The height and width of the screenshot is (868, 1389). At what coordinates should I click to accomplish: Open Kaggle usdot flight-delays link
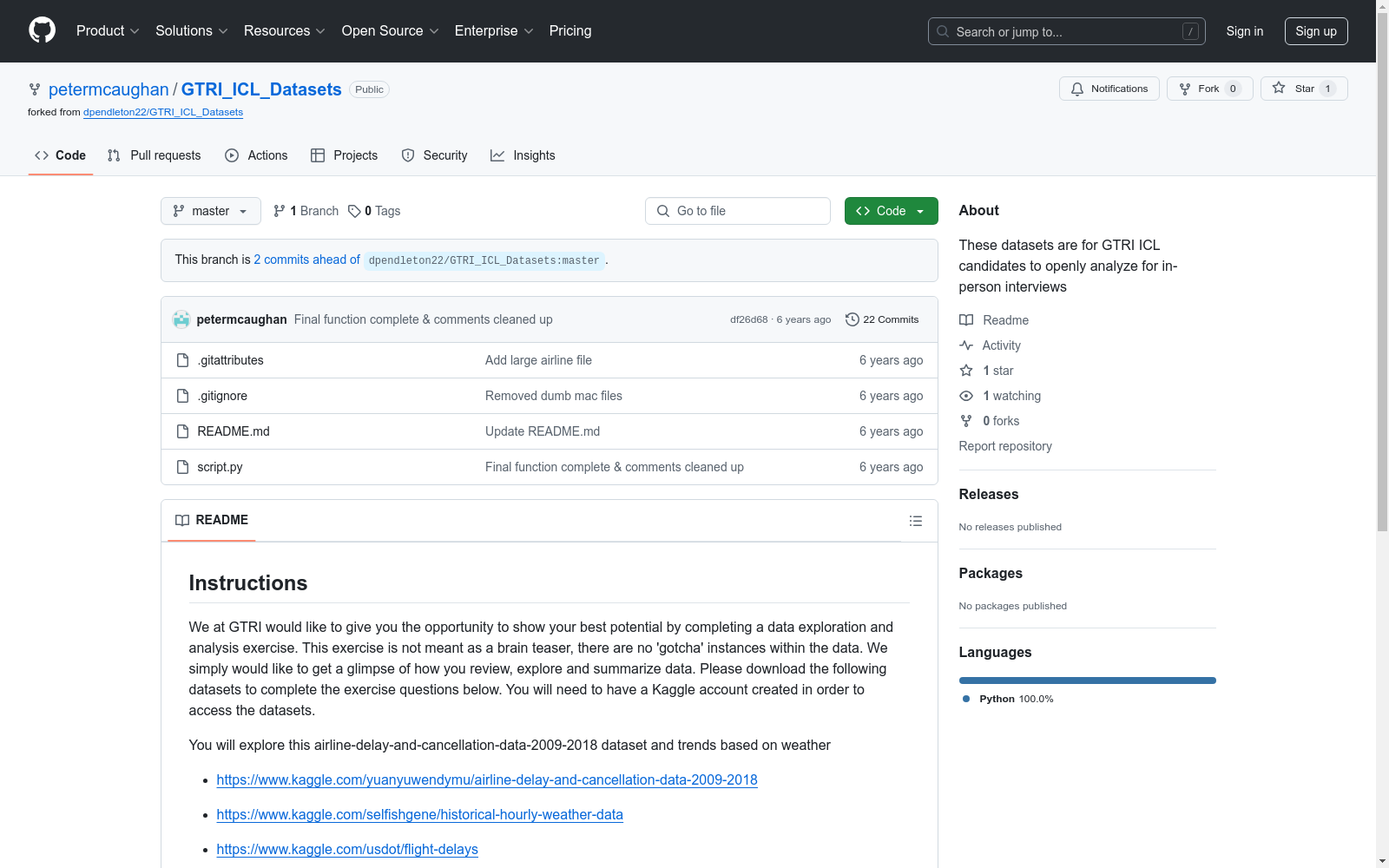pos(347,849)
